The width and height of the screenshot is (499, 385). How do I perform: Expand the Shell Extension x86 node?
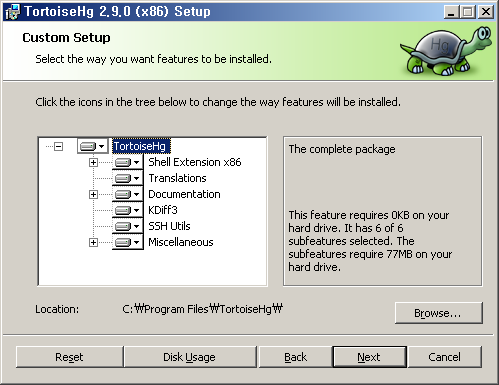tap(93, 162)
